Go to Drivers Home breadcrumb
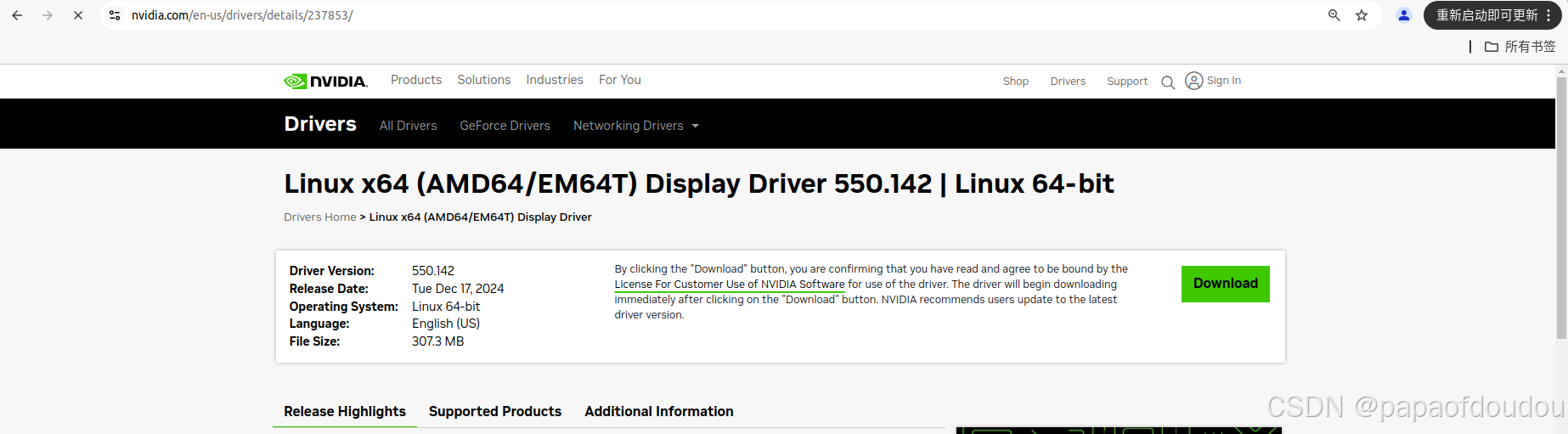 (320, 217)
